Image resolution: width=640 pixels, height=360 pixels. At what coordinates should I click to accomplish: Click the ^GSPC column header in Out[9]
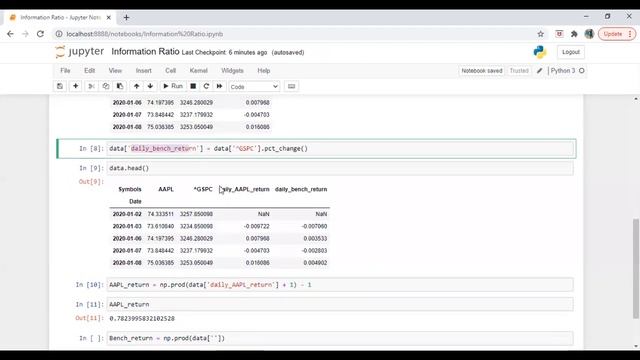coord(203,189)
